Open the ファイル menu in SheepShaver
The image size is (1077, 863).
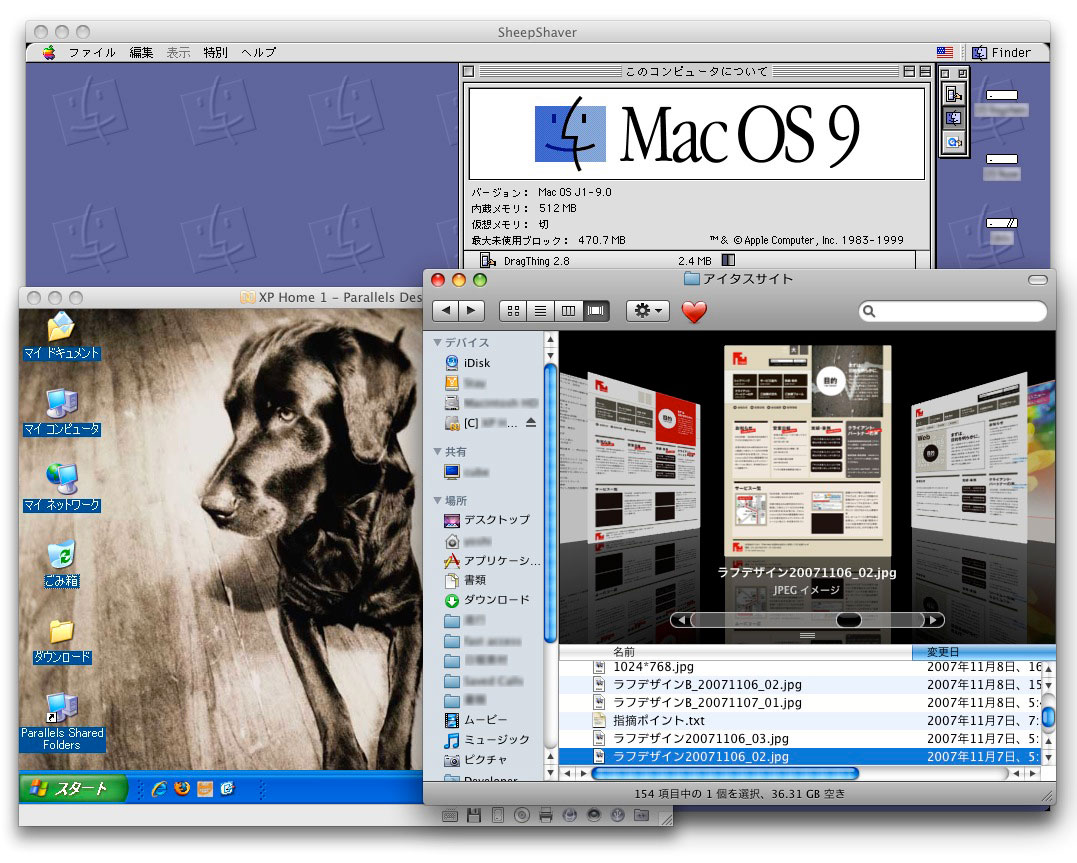click(92, 52)
